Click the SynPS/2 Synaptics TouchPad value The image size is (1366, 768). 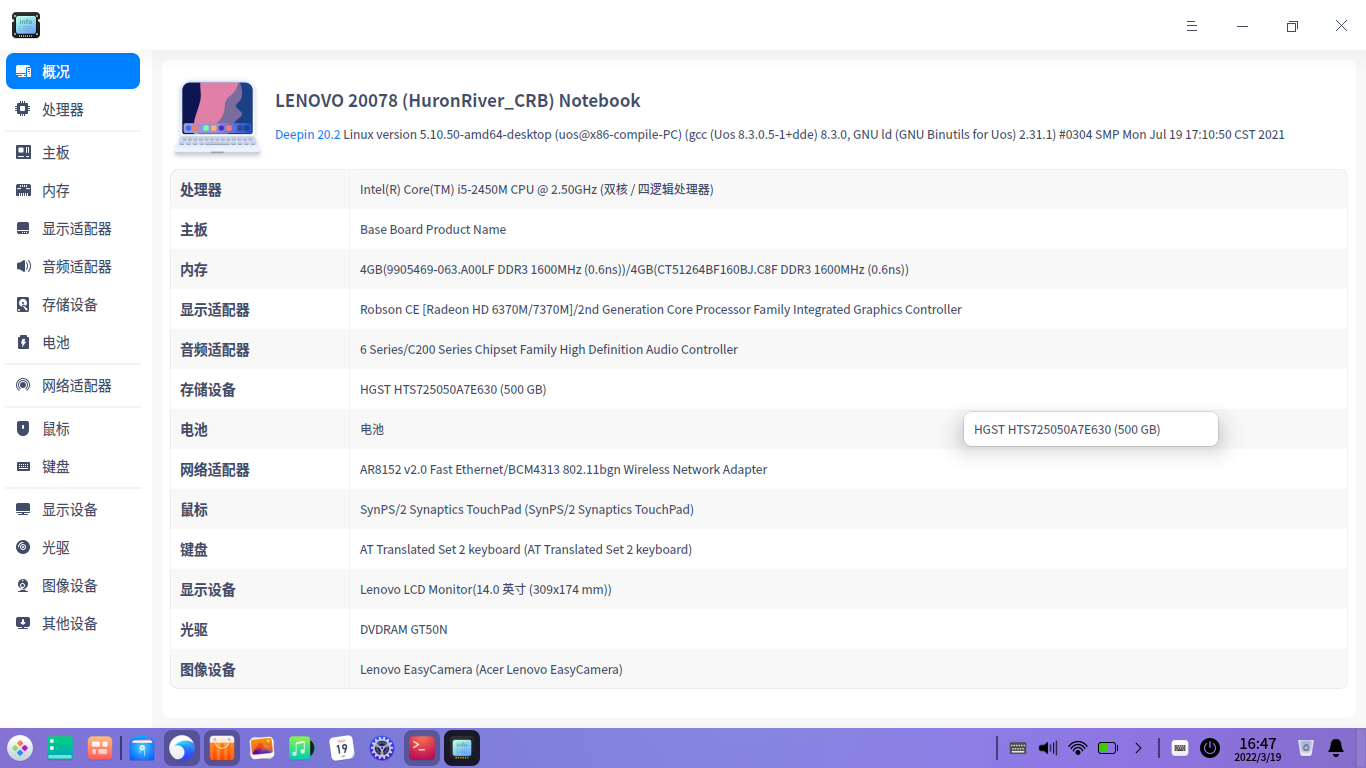[x=527, y=509]
